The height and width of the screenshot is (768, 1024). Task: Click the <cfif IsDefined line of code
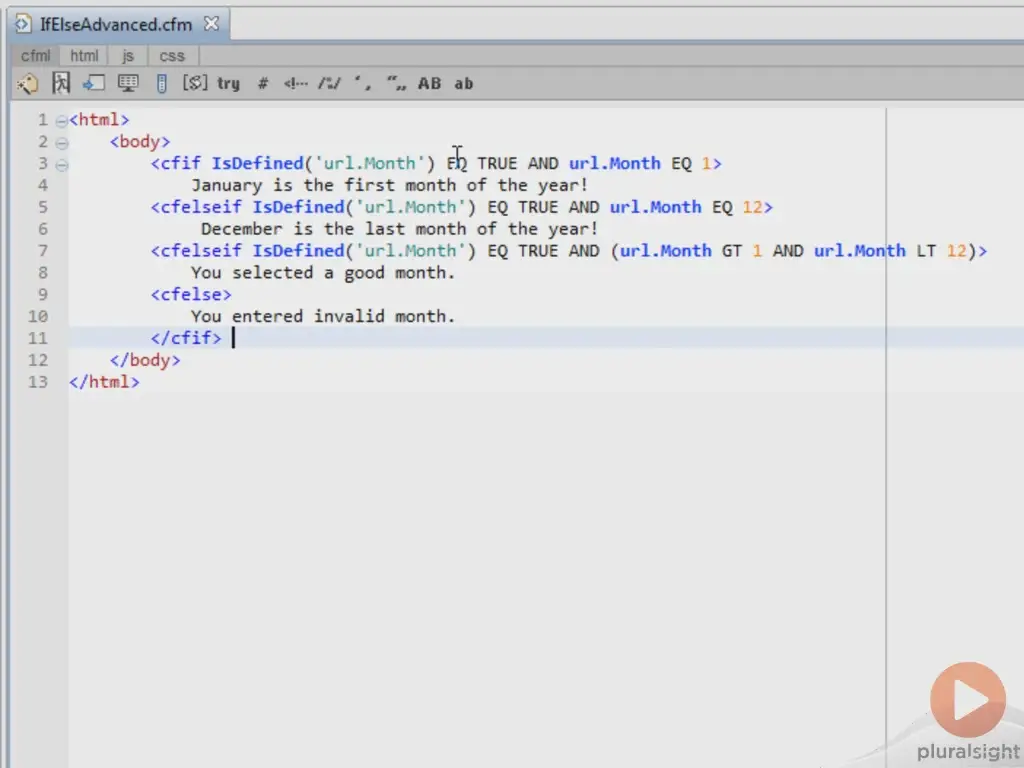coord(436,163)
